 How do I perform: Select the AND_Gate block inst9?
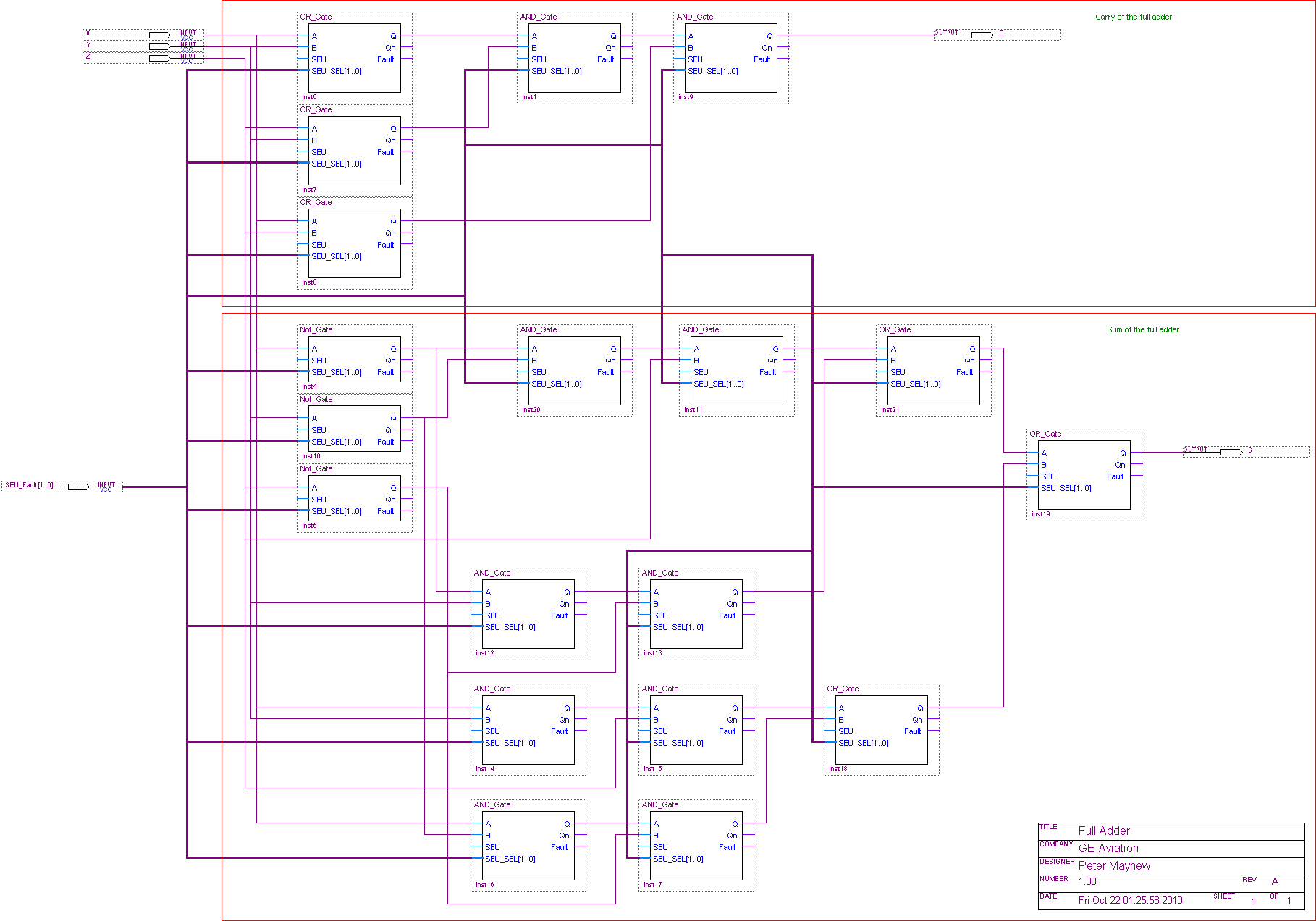[730, 58]
